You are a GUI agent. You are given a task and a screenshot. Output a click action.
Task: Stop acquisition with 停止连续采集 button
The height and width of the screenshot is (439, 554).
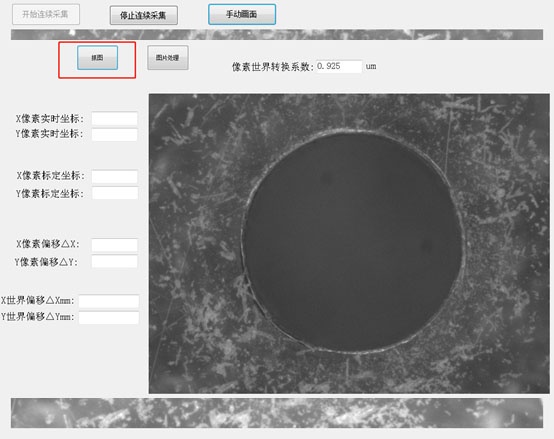coord(143,15)
